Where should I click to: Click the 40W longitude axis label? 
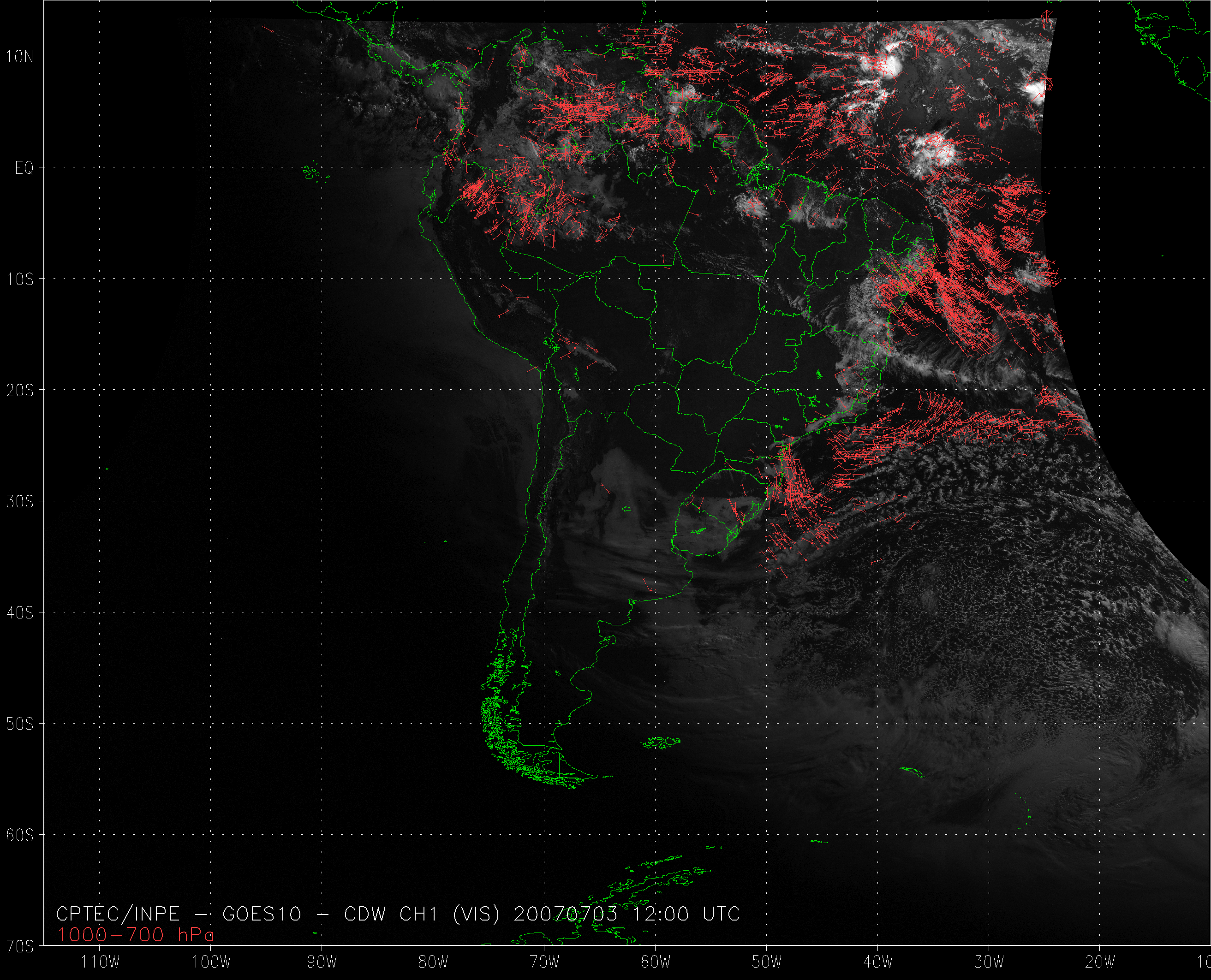878,962
